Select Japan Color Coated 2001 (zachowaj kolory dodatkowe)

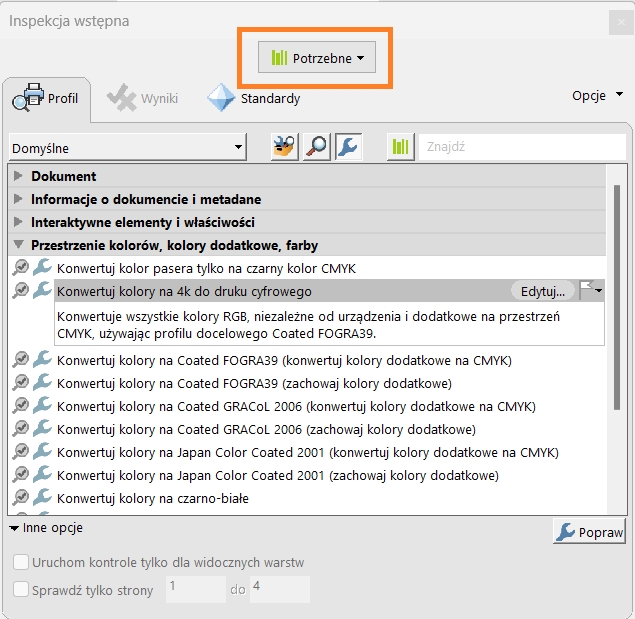tap(278, 476)
